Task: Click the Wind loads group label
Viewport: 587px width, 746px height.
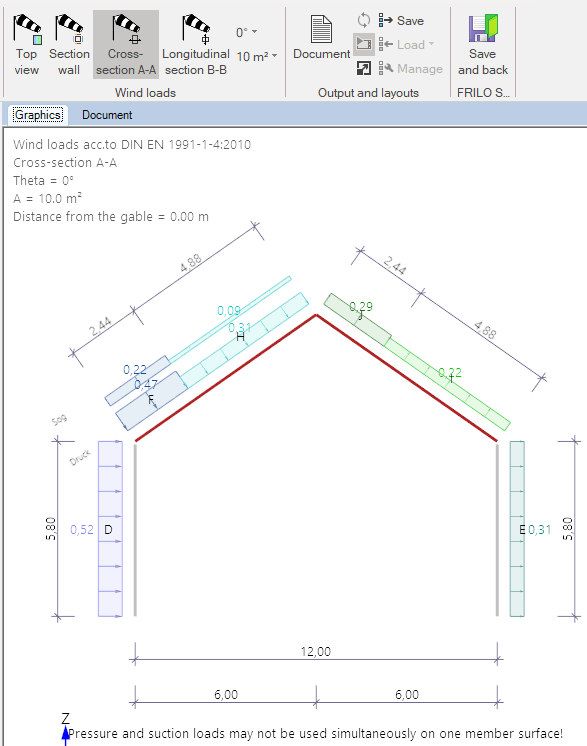Action: (x=145, y=93)
